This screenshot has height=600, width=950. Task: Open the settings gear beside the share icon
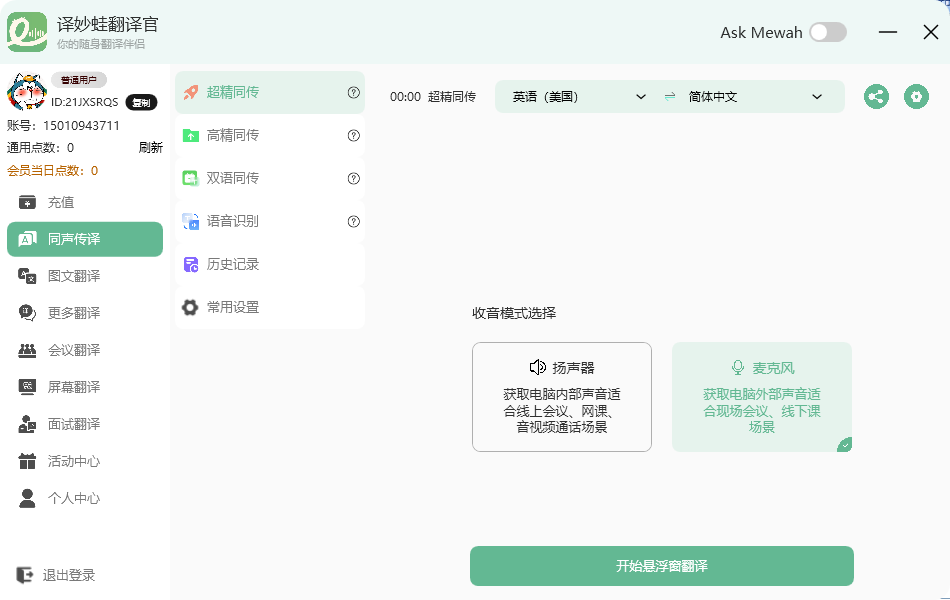(916, 96)
